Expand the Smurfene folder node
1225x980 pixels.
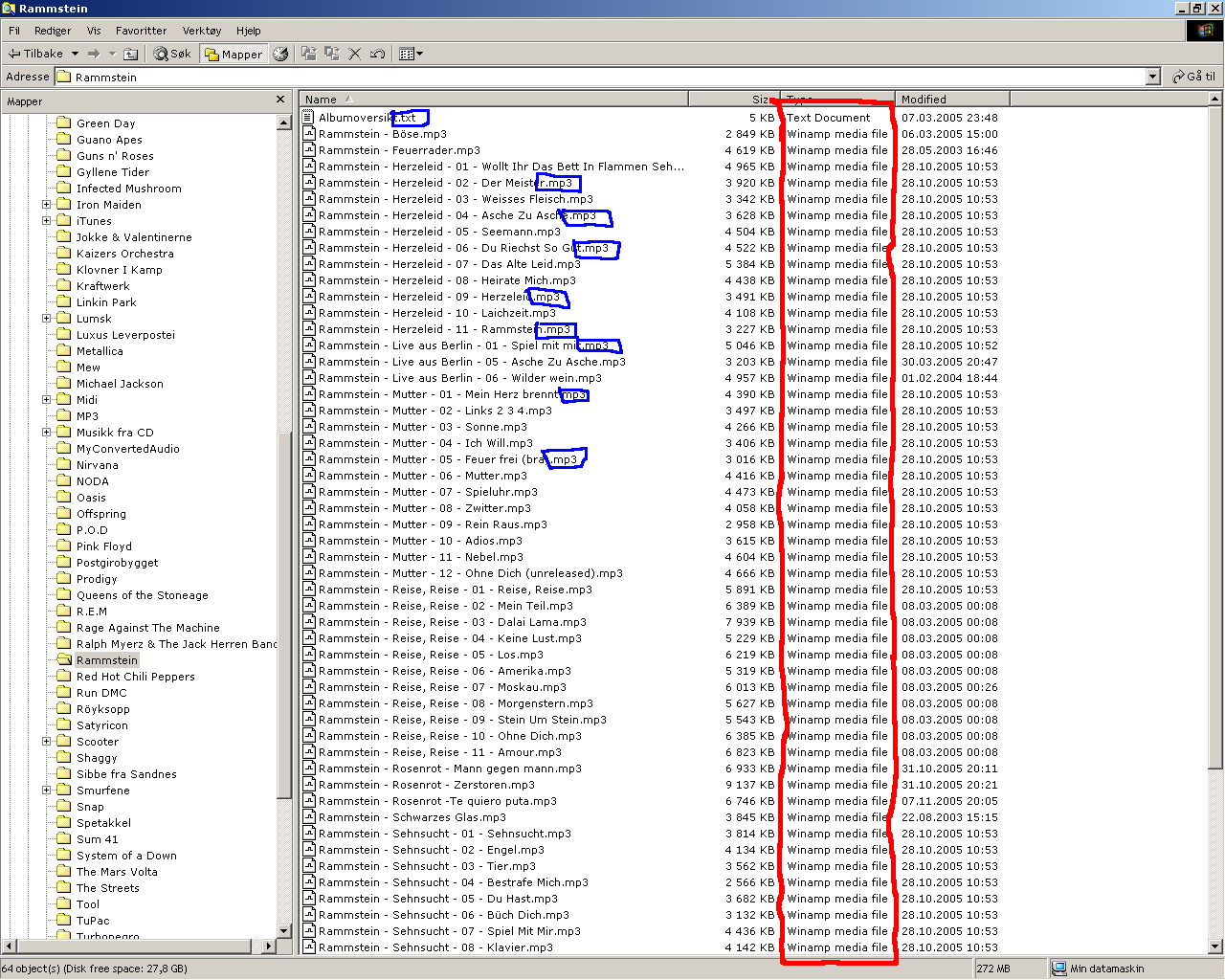[x=46, y=790]
